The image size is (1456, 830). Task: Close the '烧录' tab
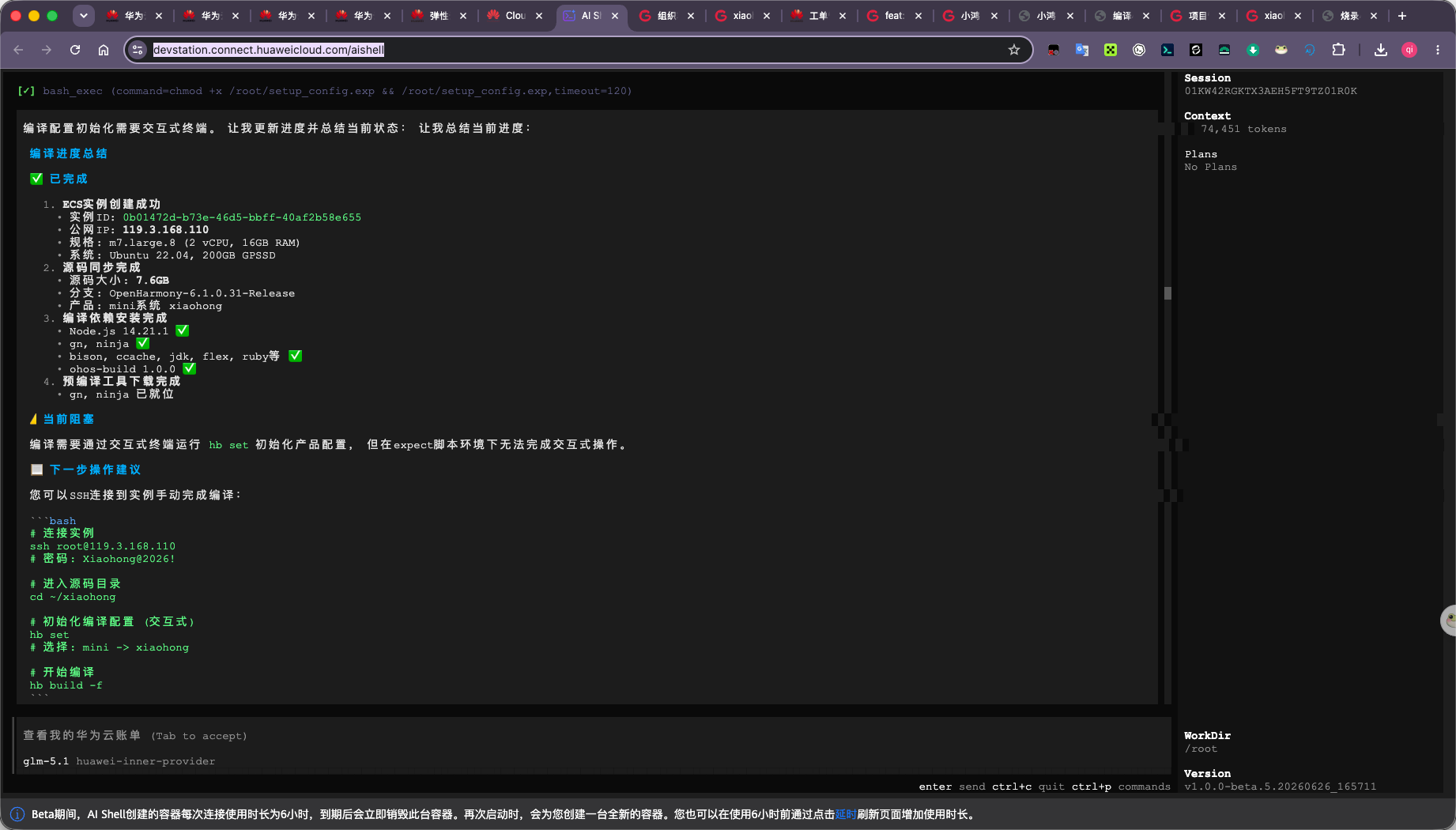(x=1374, y=16)
